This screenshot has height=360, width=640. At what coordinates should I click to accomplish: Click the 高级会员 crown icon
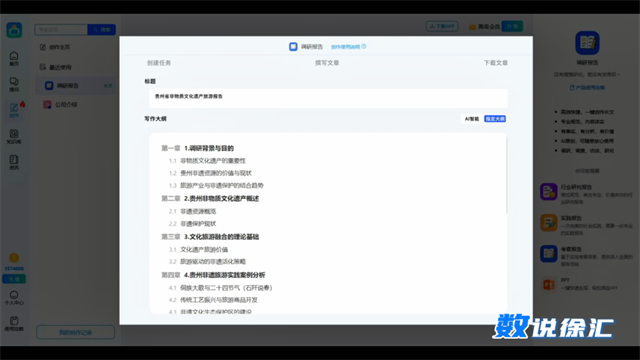click(472, 27)
